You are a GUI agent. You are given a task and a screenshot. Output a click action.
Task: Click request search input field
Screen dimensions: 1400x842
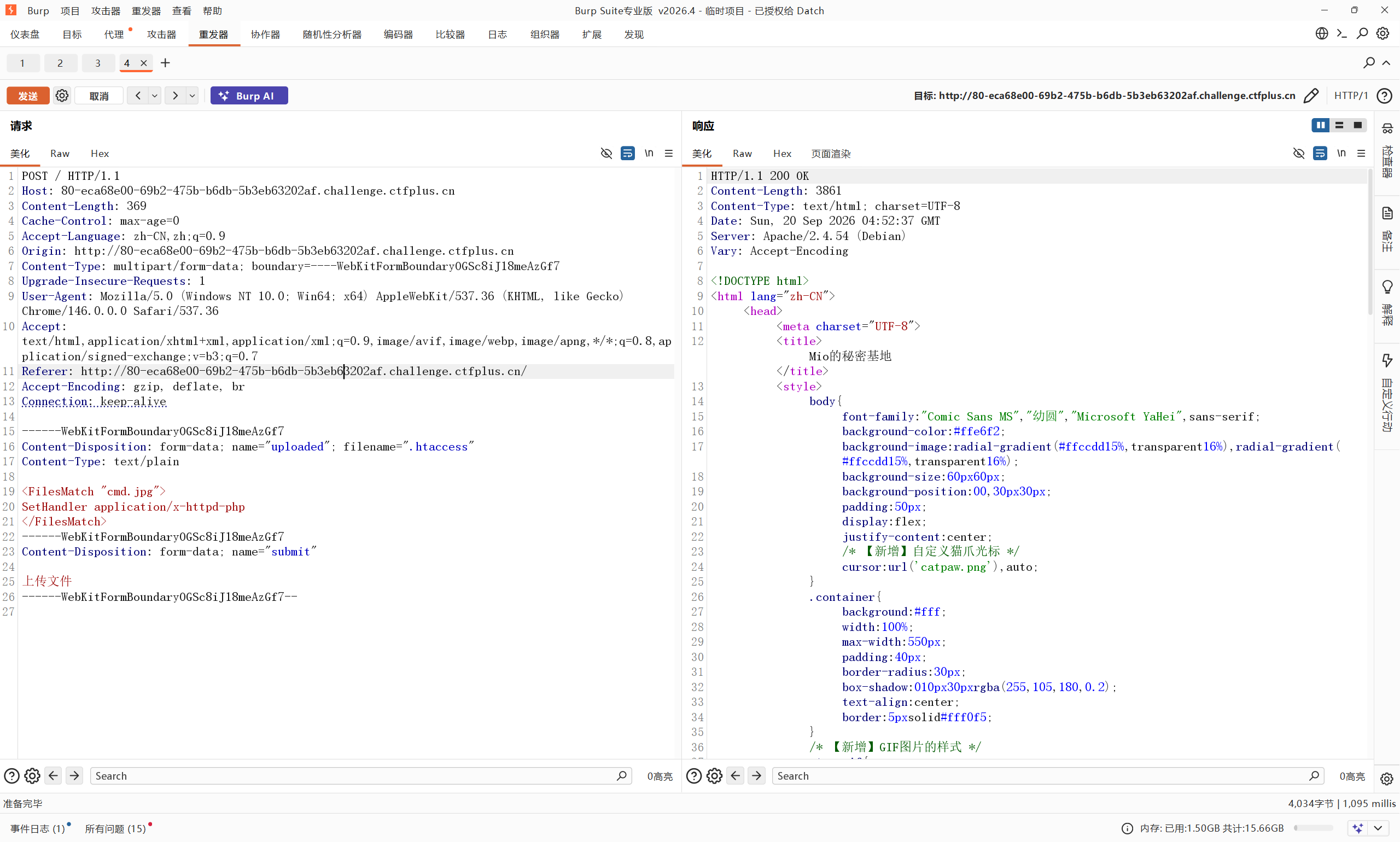[360, 776]
